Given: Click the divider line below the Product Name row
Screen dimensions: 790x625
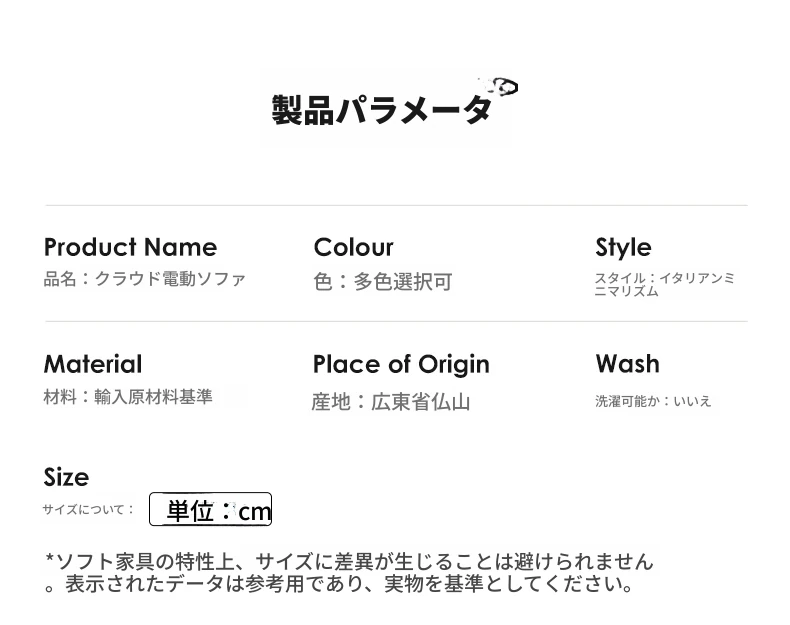Looking at the screenshot, I should point(396,321).
